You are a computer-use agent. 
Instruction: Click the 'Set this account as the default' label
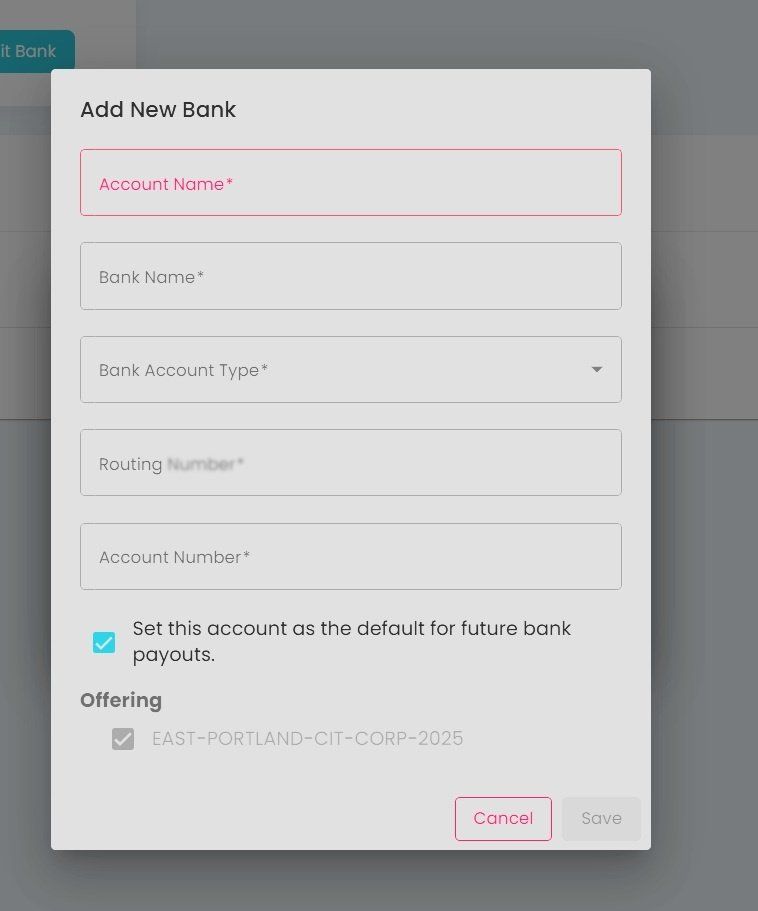pyautogui.click(x=351, y=641)
